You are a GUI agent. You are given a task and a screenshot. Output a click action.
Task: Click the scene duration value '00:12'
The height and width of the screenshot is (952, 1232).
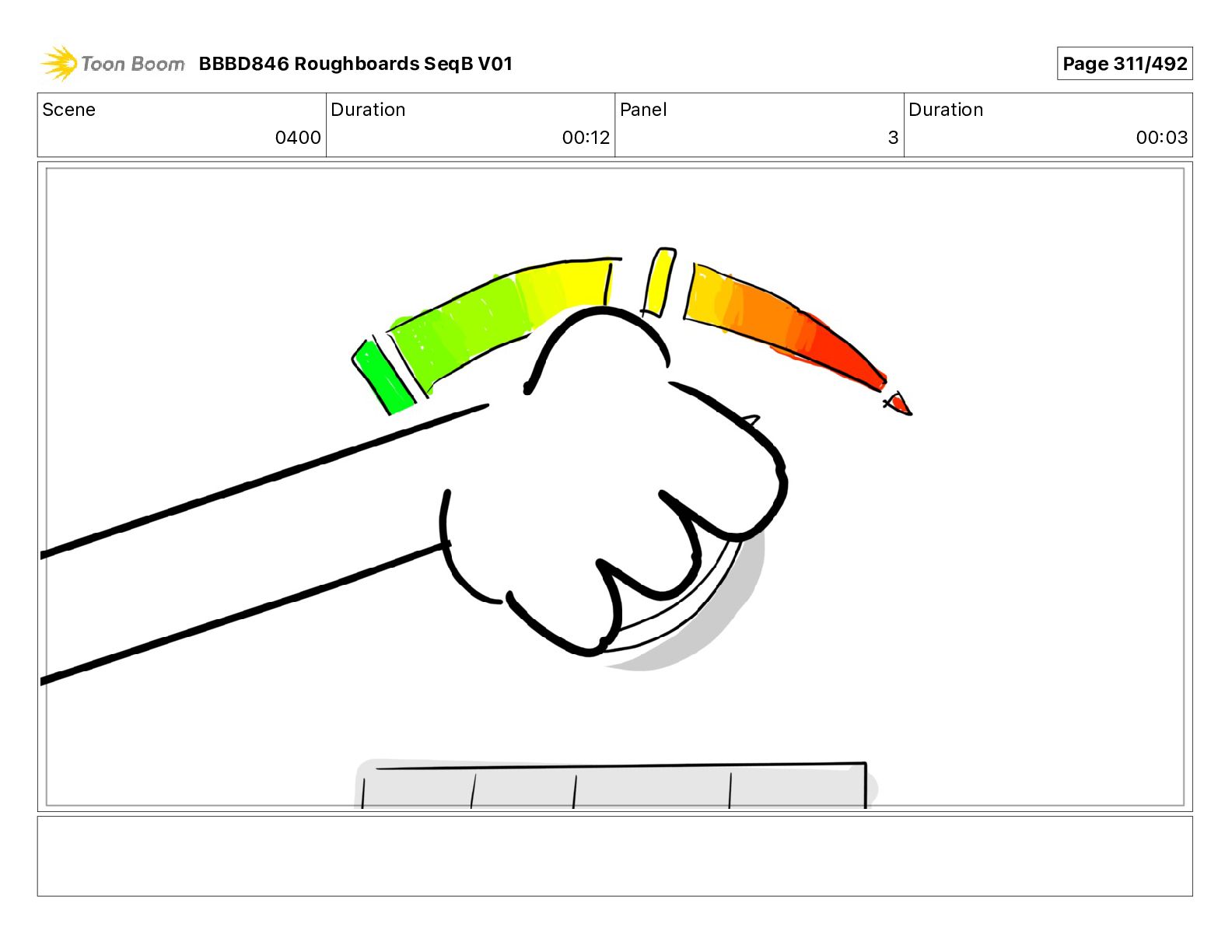586,138
